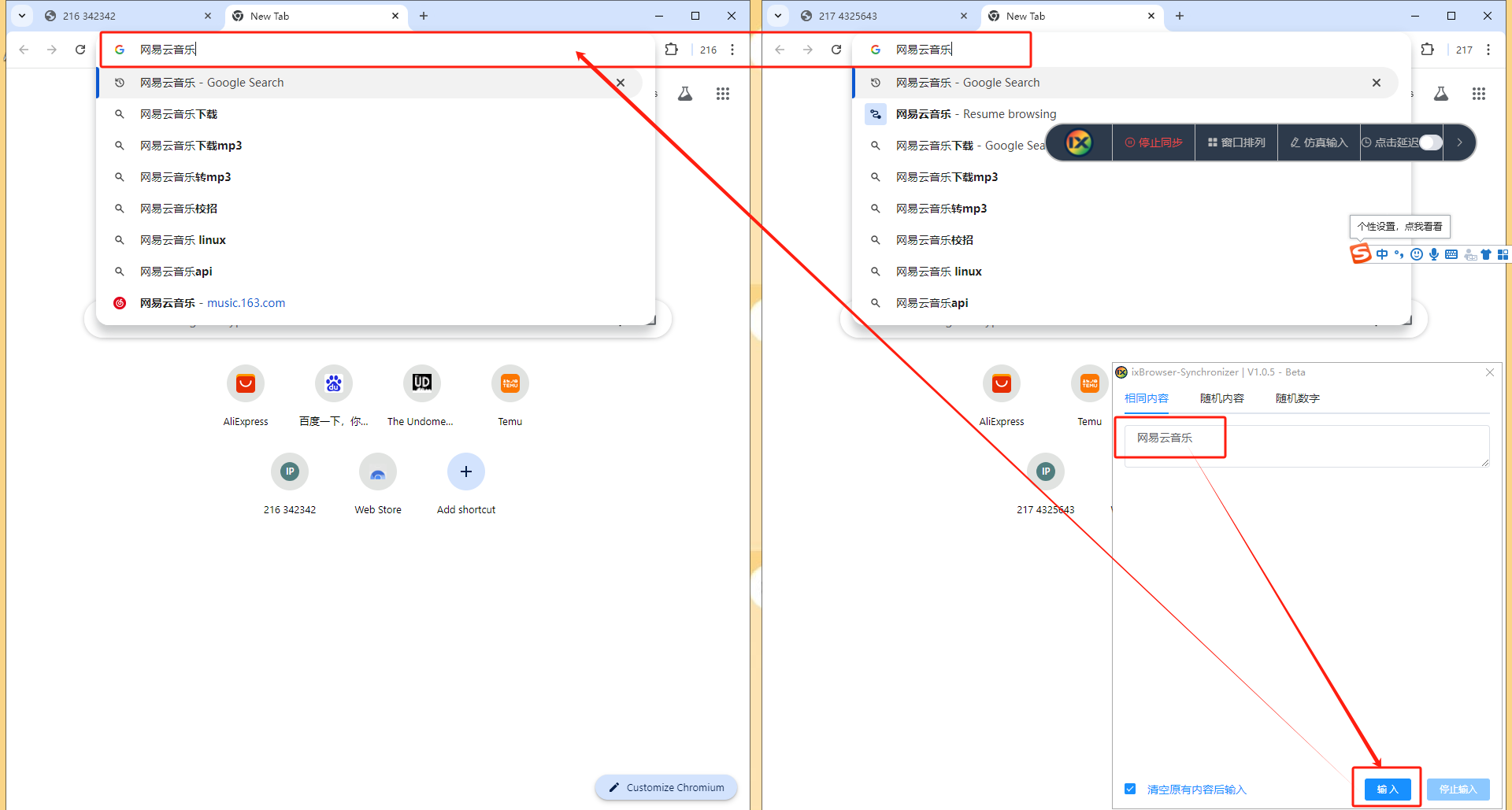Open tab search dropdown in left window
Screen dimensions: 1512x810
click(x=22, y=16)
